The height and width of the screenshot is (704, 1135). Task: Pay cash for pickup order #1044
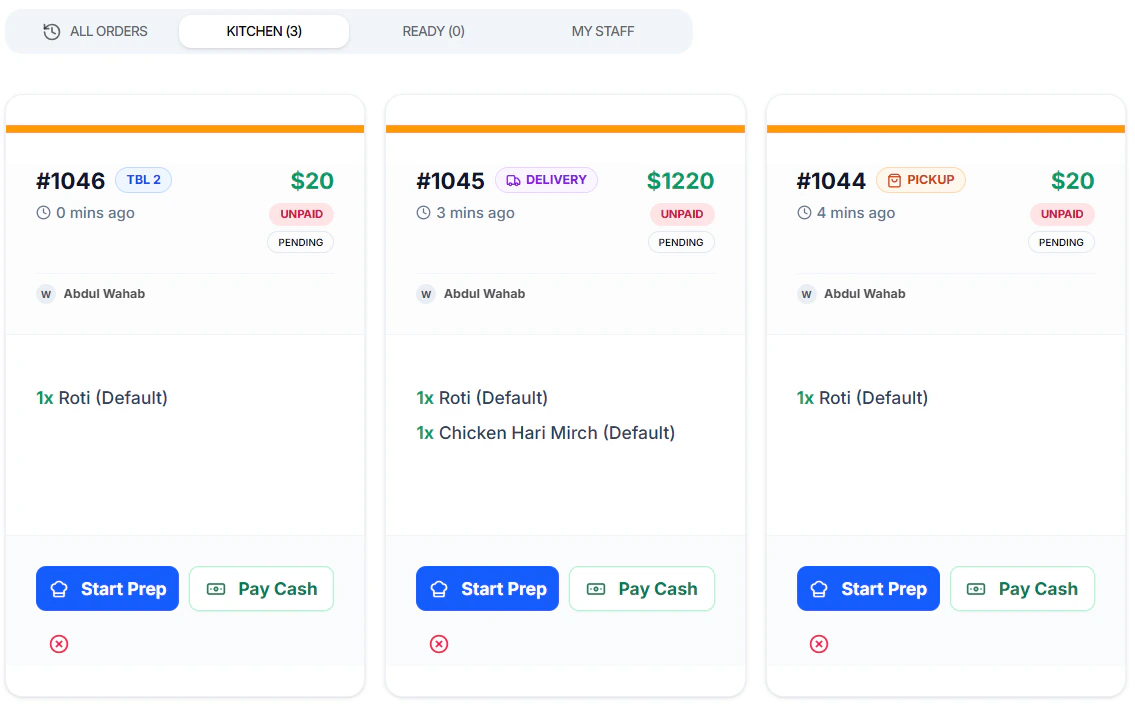(x=1022, y=589)
